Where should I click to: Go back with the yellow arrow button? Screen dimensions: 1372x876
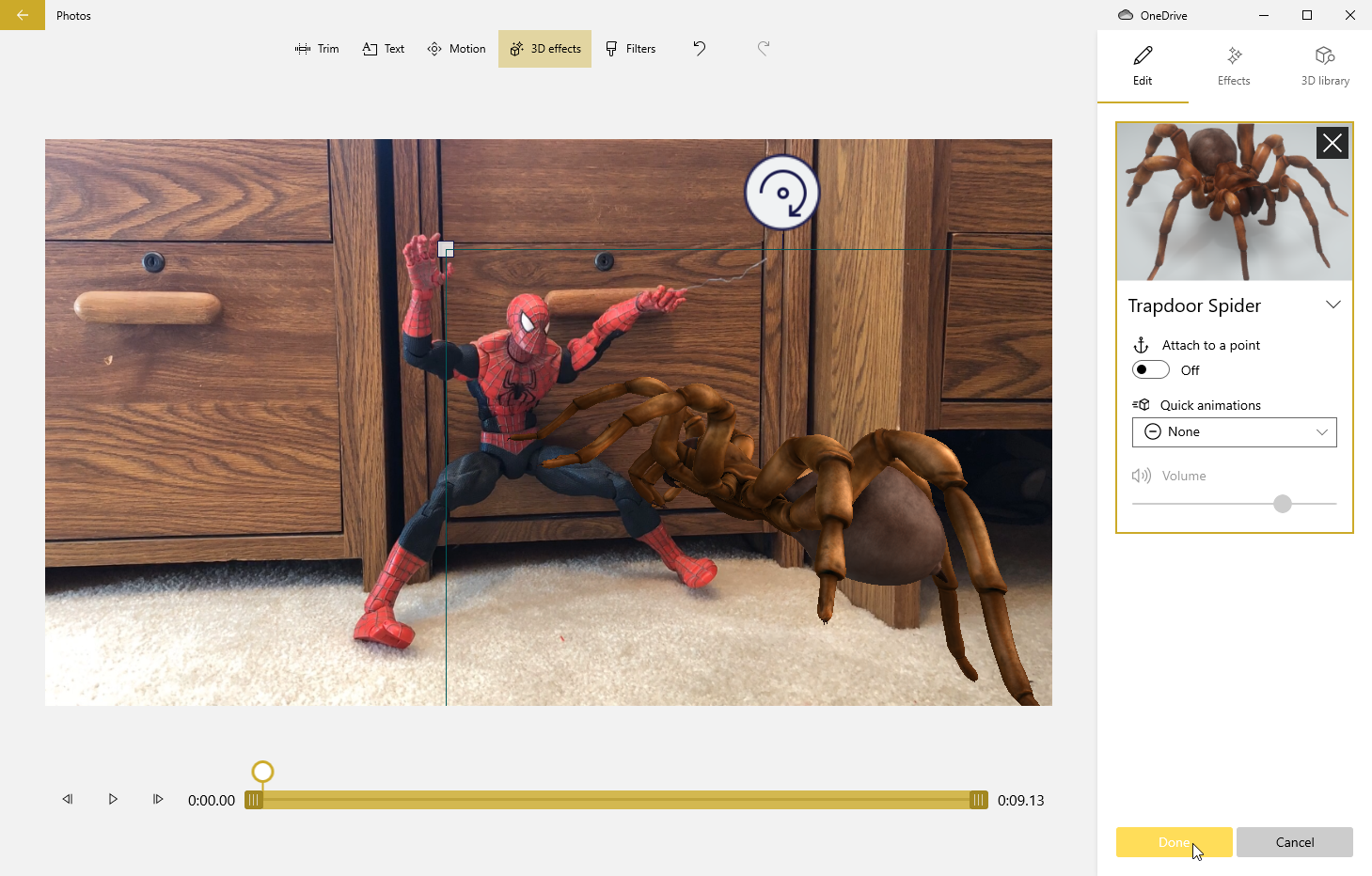tap(23, 15)
